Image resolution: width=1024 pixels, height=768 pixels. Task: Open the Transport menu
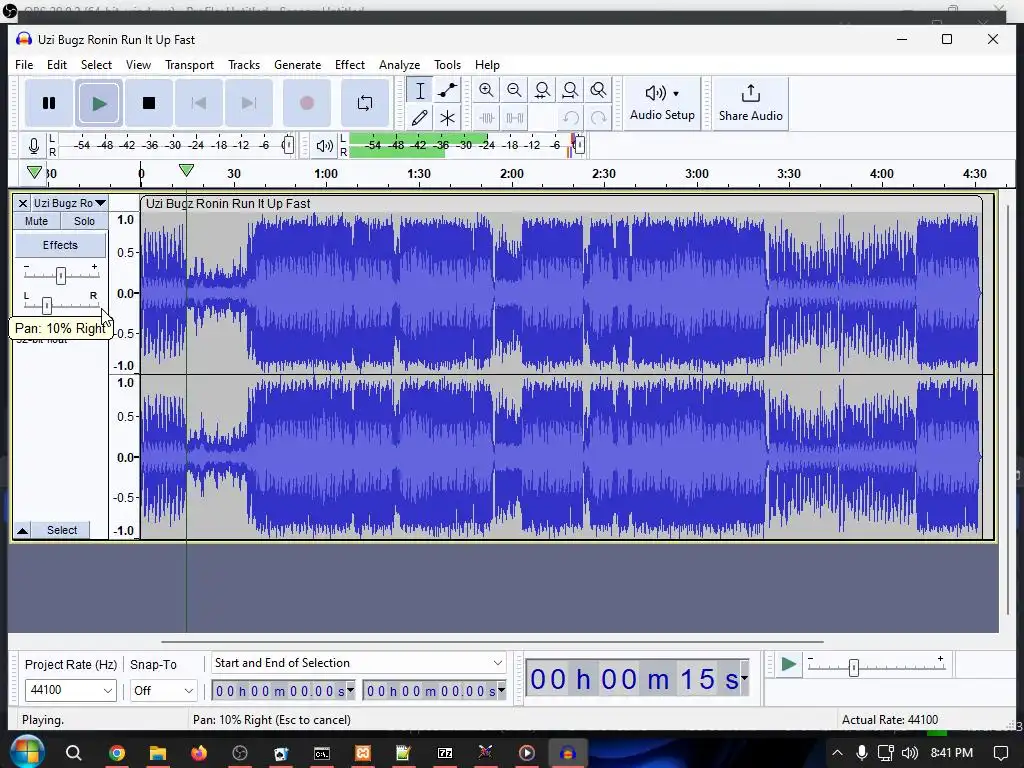[189, 65]
